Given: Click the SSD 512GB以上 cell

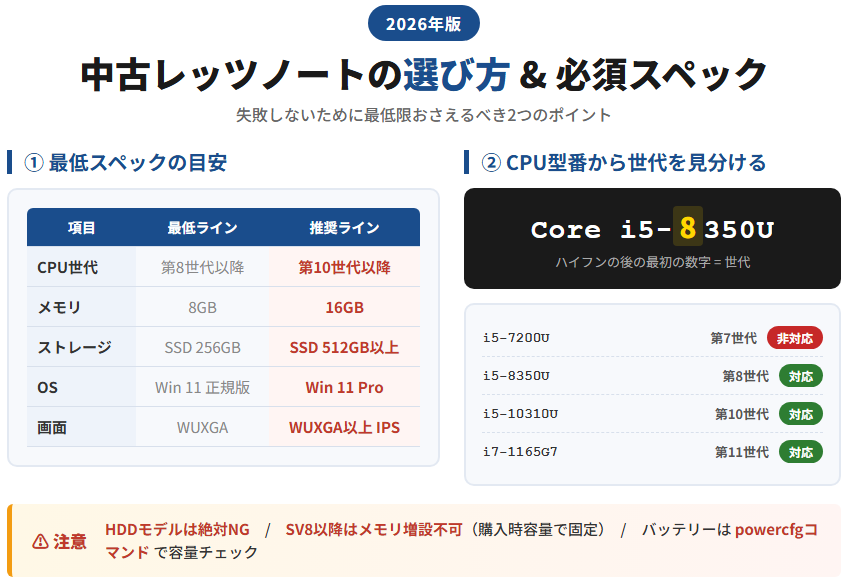Looking at the screenshot, I should pos(344,347).
